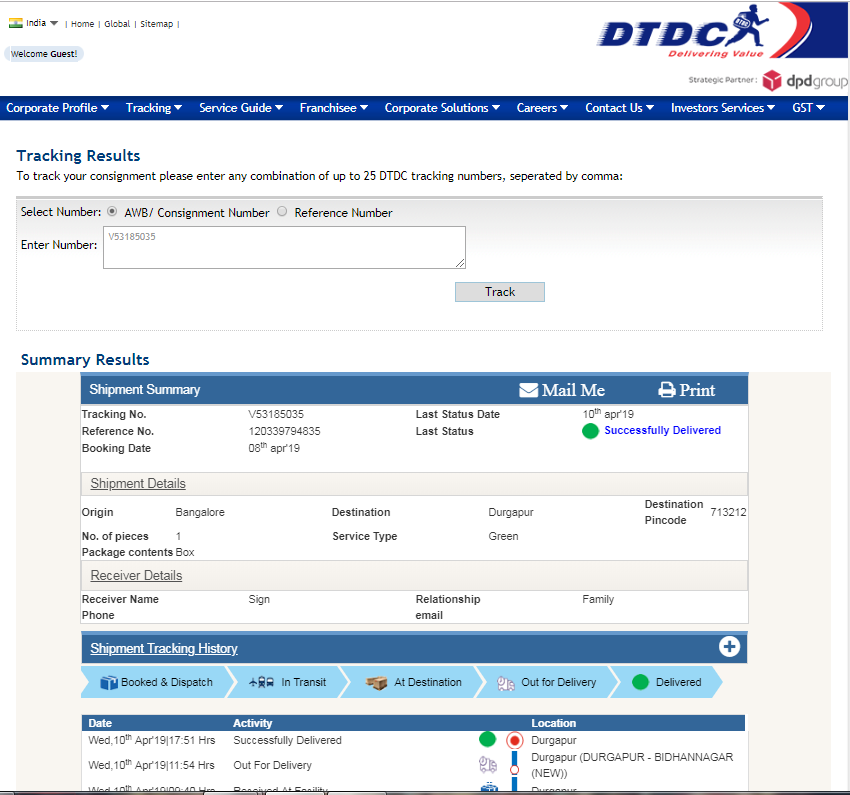The width and height of the screenshot is (850, 795).
Task: Open the Contact Us menu
Action: click(619, 108)
